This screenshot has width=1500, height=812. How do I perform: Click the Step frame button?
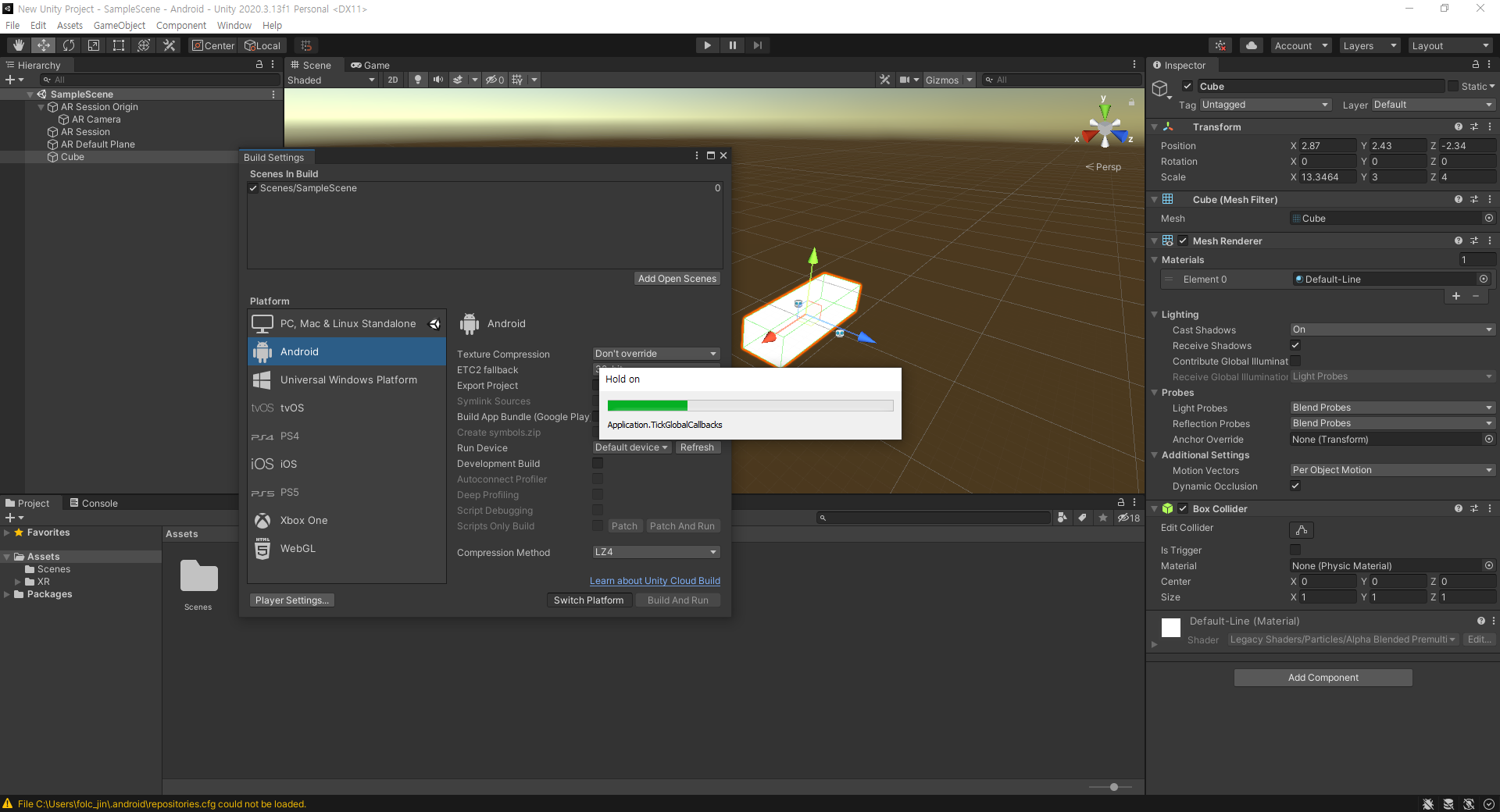click(757, 45)
